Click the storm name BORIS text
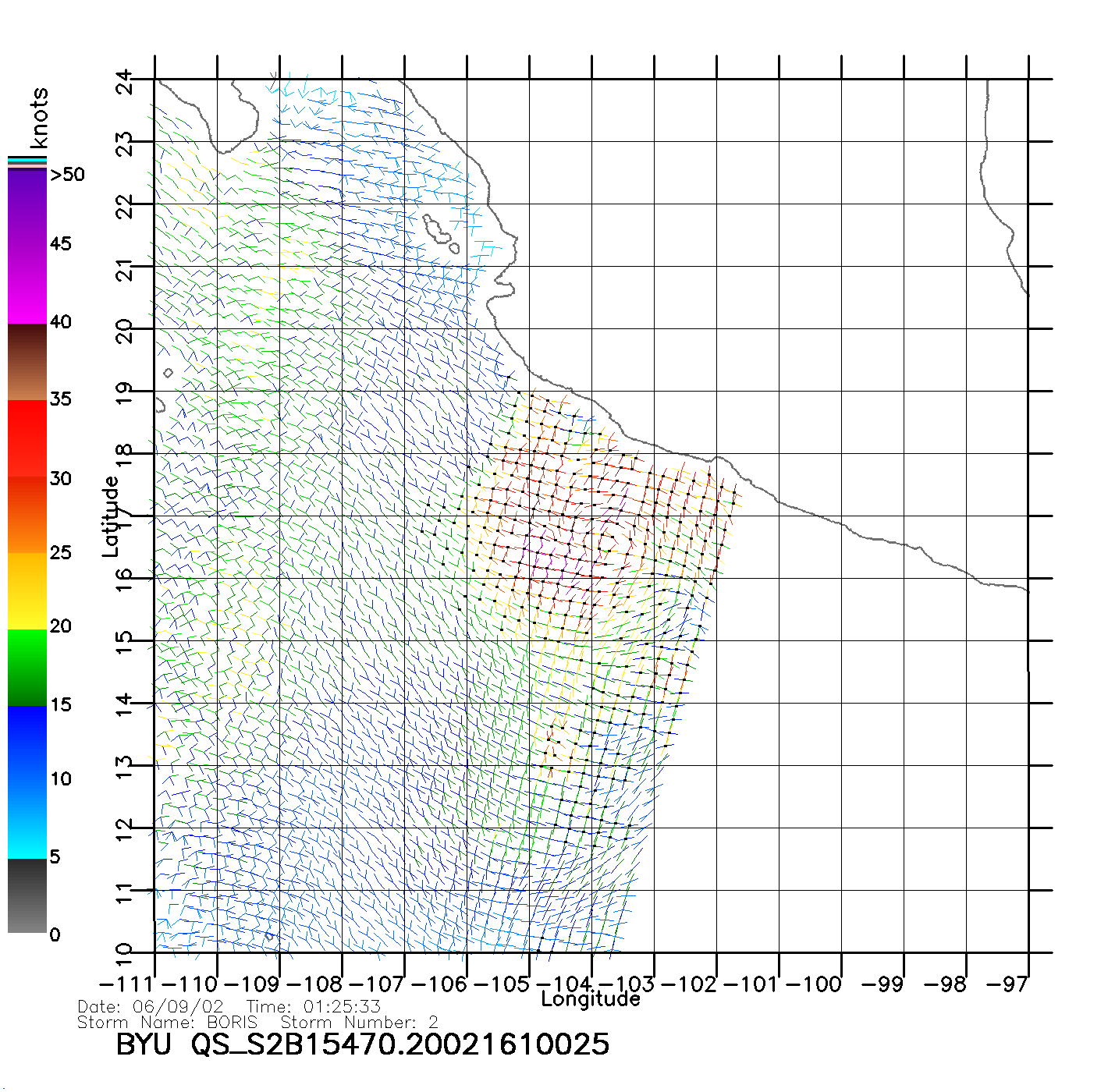 (232, 1023)
